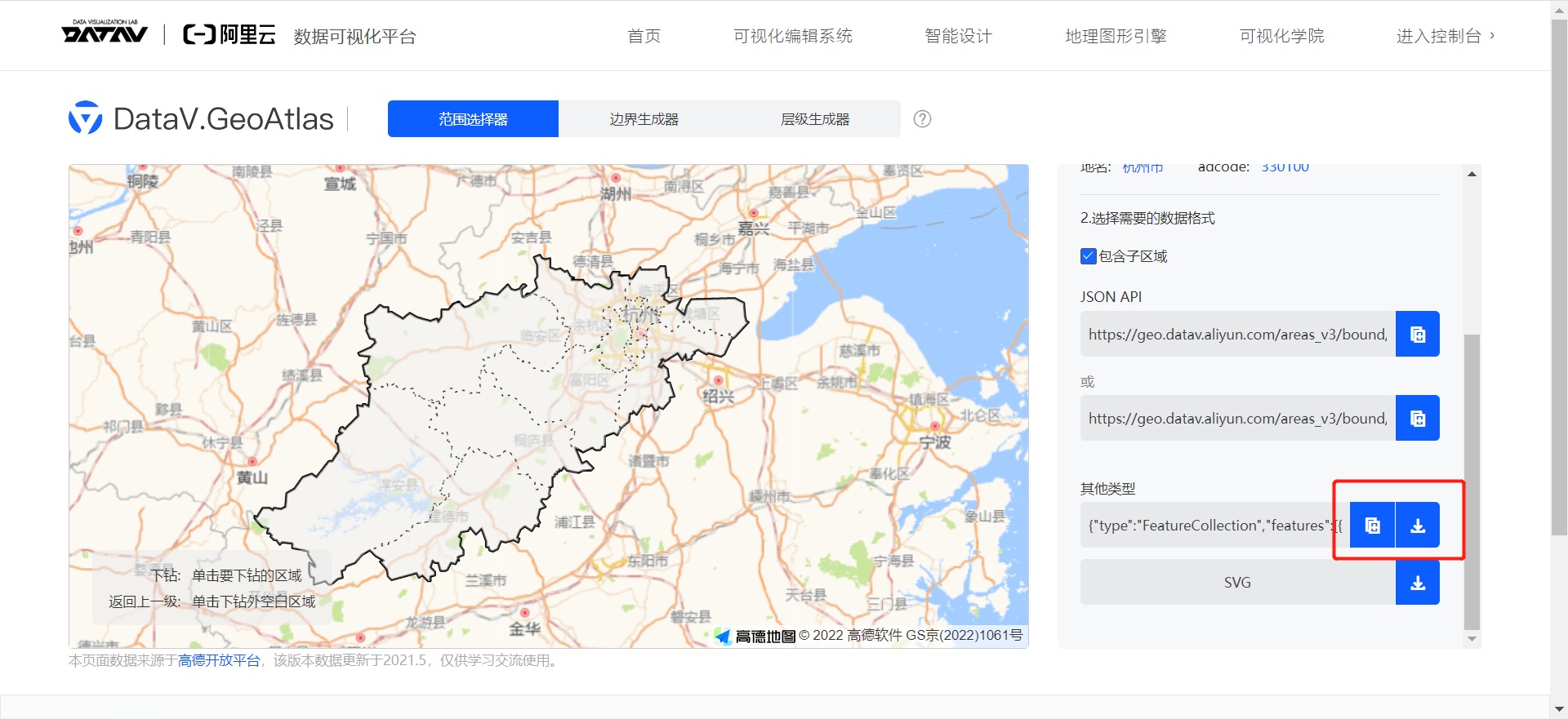Image resolution: width=1568 pixels, height=719 pixels.
Task: Uncheck the 包含子区域 checkbox
Action: pos(1088,256)
